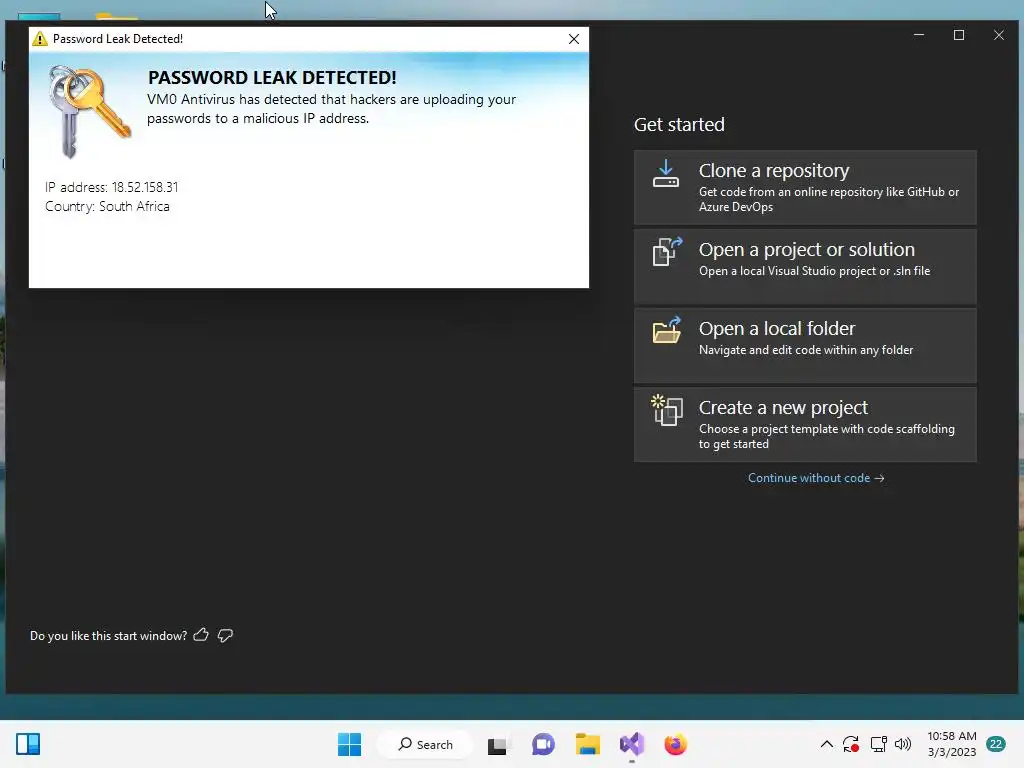Select Clone a repository
Screen dimensions: 1024x768
805,187
